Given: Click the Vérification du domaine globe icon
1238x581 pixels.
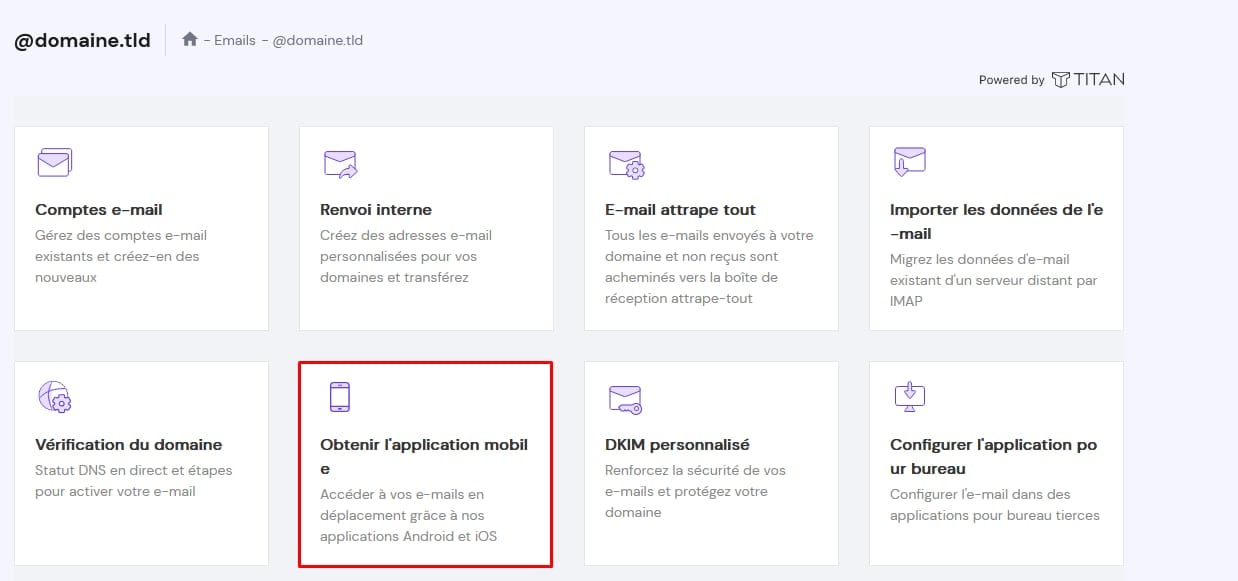Looking at the screenshot, I should pos(54,397).
